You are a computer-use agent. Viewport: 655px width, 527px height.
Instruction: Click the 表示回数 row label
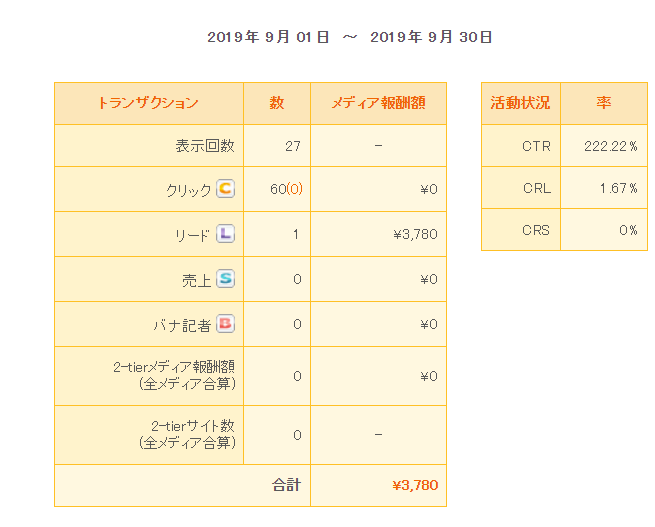click(205, 146)
